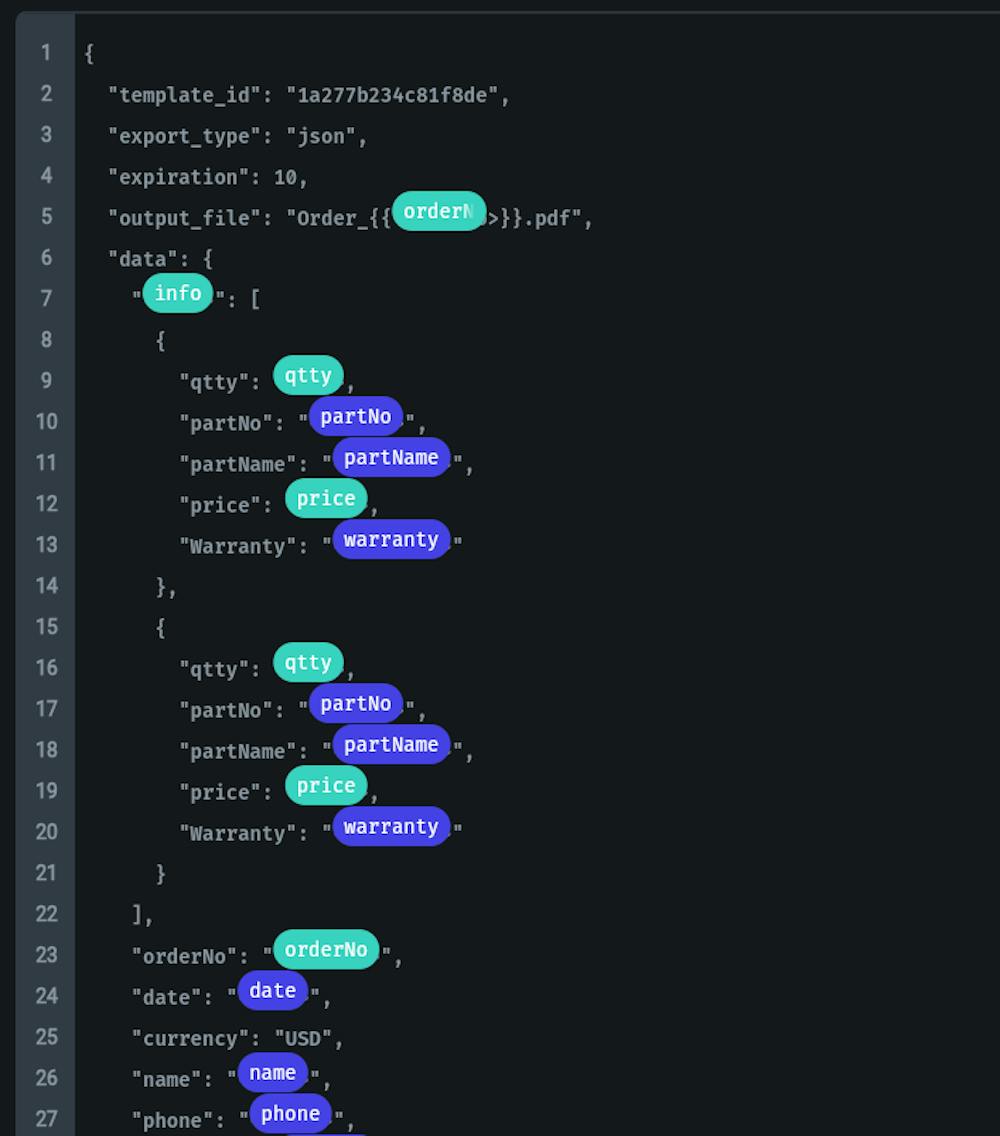1000x1136 pixels.
Task: Click line number 22 in the gutter
Action: pos(46,913)
